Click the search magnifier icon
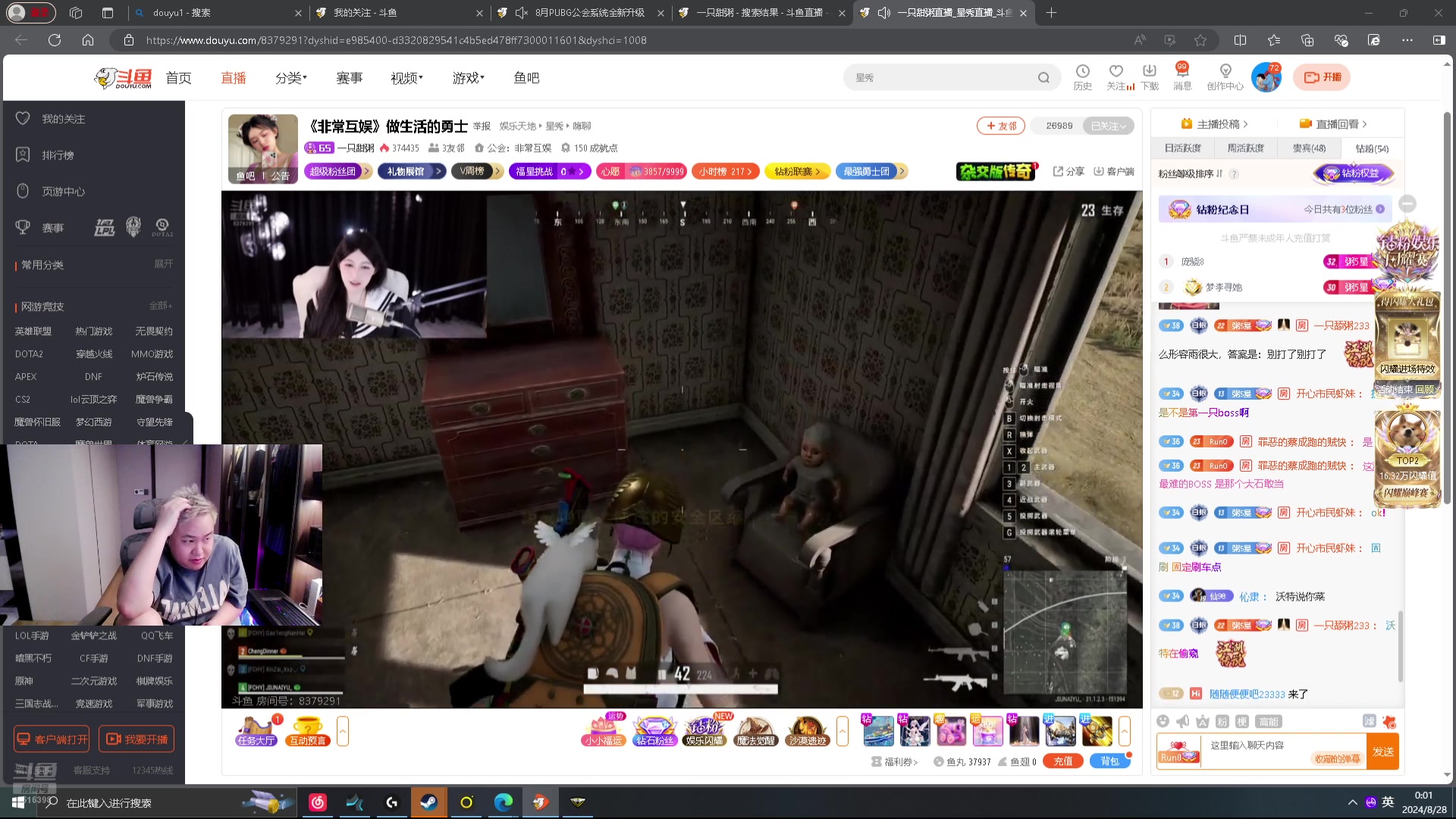The height and width of the screenshot is (819, 1456). point(1043,77)
